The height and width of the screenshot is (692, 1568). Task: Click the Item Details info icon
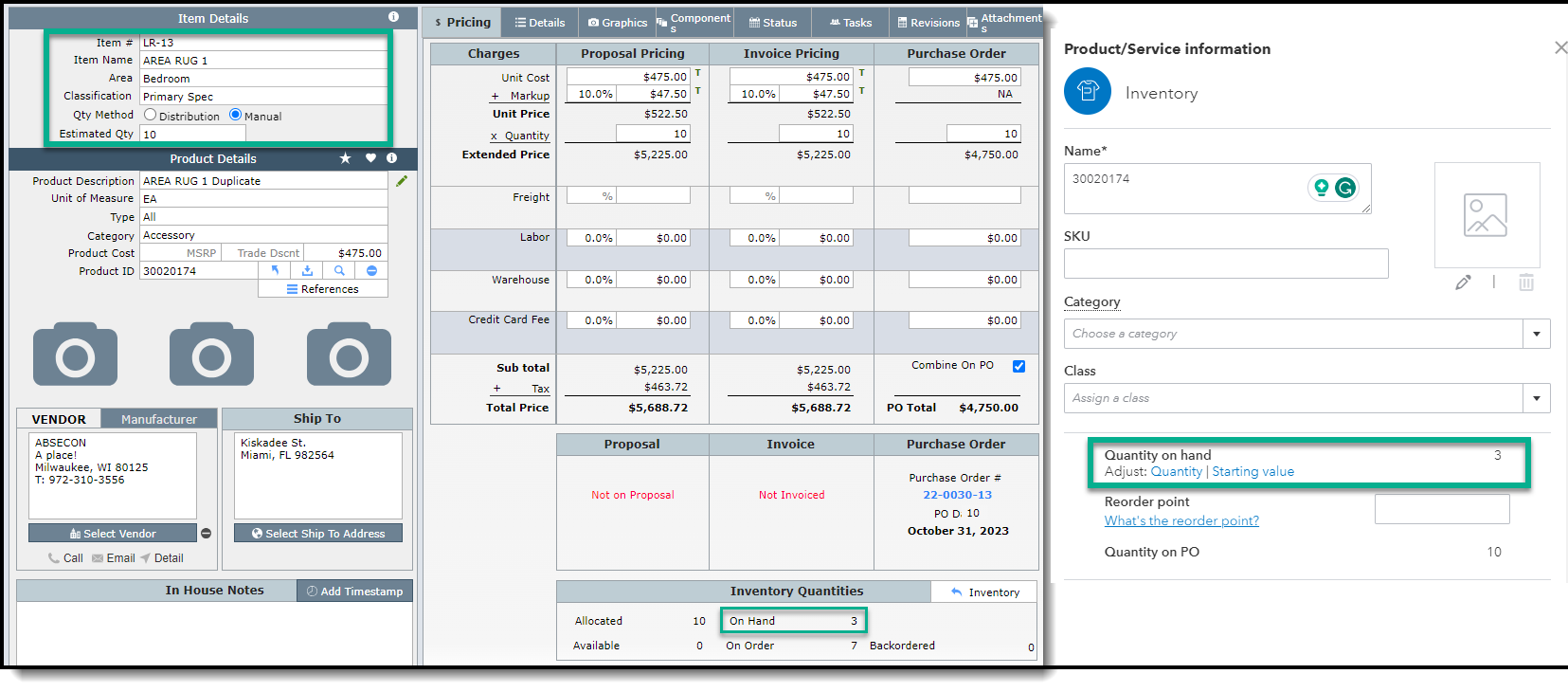pyautogui.click(x=393, y=17)
